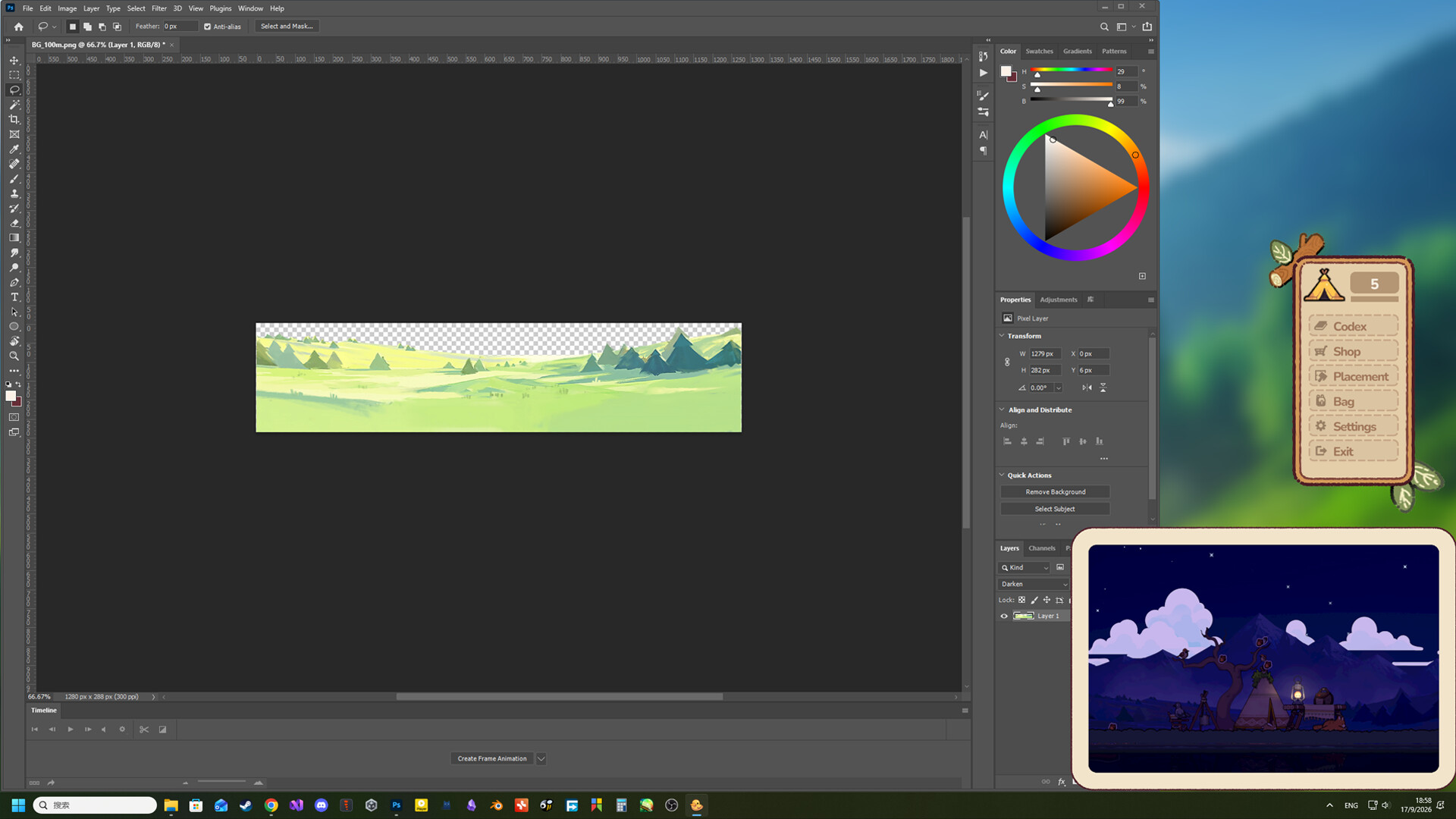The height and width of the screenshot is (819, 1456).
Task: Open the Darken blend mode dropdown
Action: click(1033, 584)
